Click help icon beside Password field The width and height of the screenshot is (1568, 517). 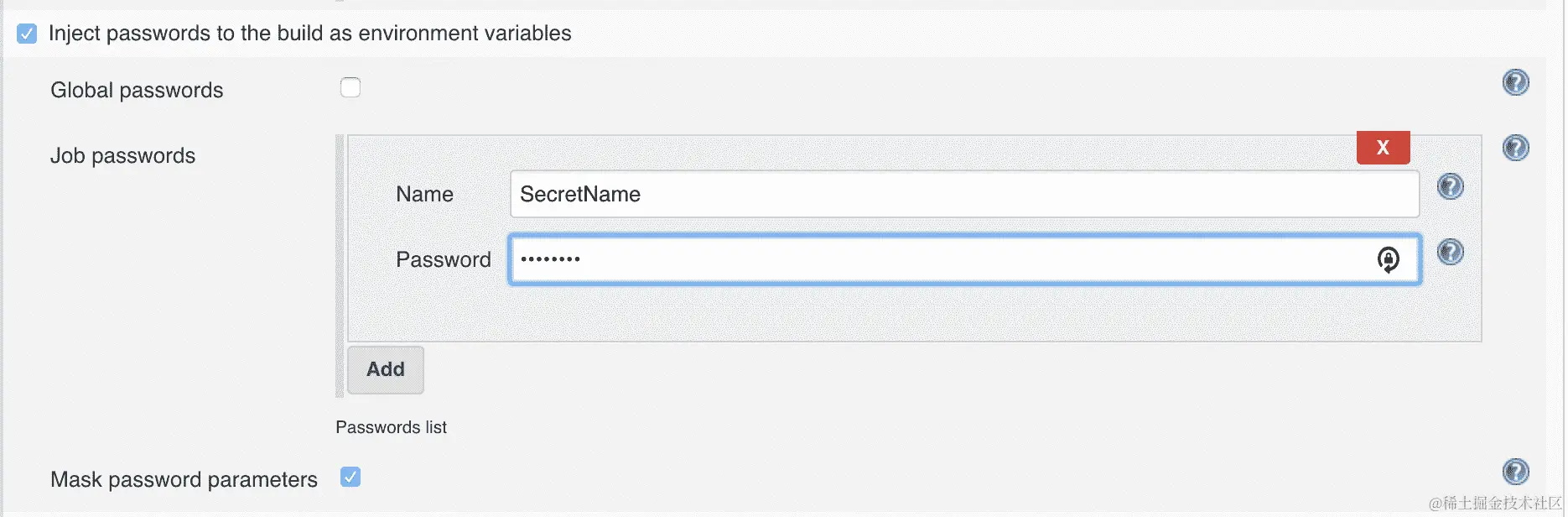click(x=1450, y=252)
